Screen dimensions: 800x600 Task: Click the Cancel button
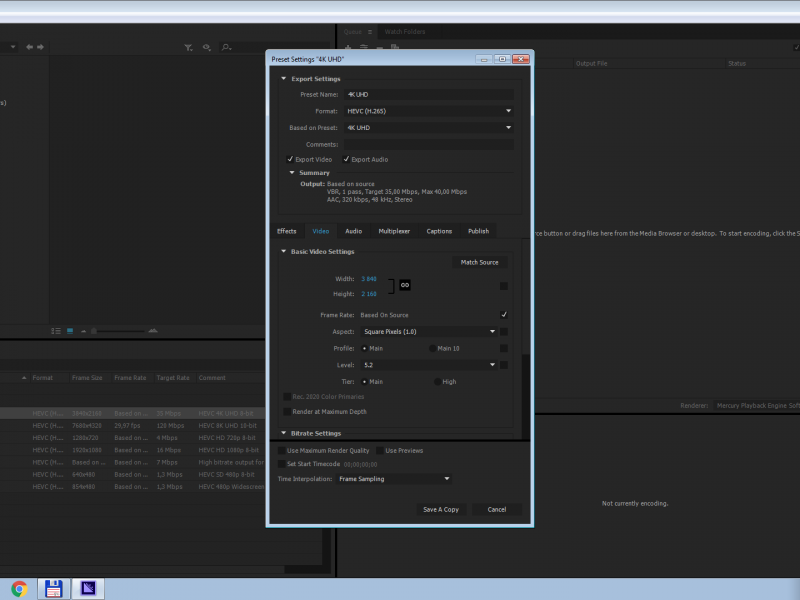497,510
